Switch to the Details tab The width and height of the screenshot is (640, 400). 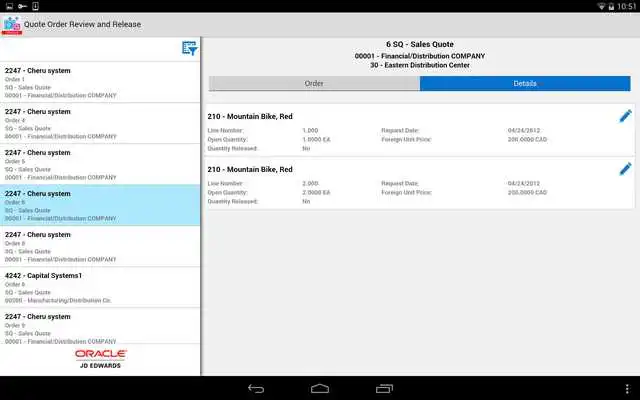pyautogui.click(x=525, y=83)
